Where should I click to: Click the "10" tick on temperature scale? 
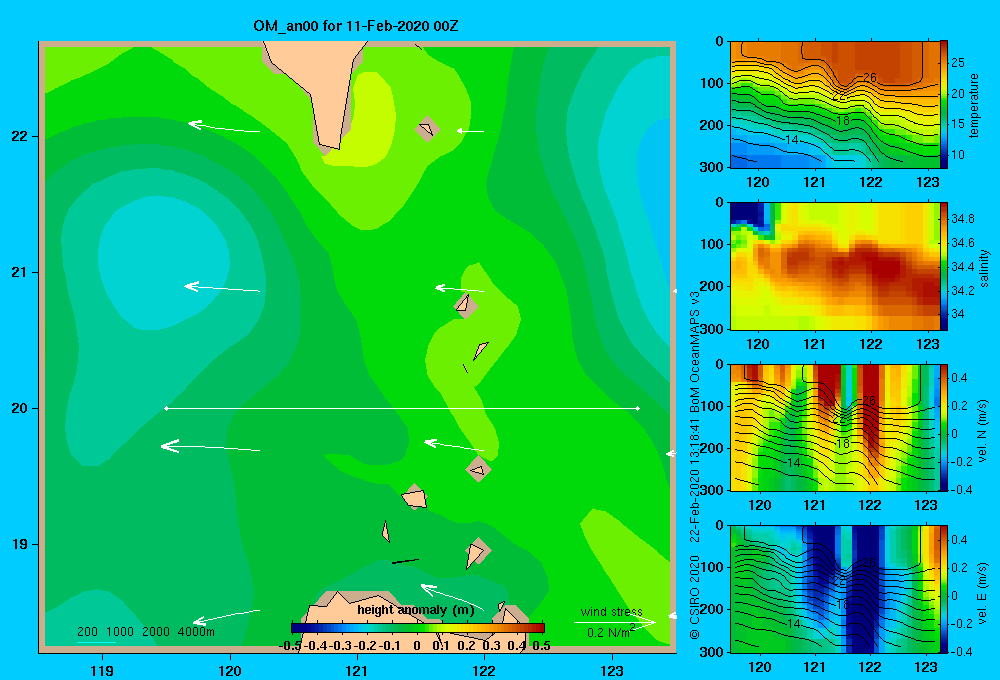958,154
